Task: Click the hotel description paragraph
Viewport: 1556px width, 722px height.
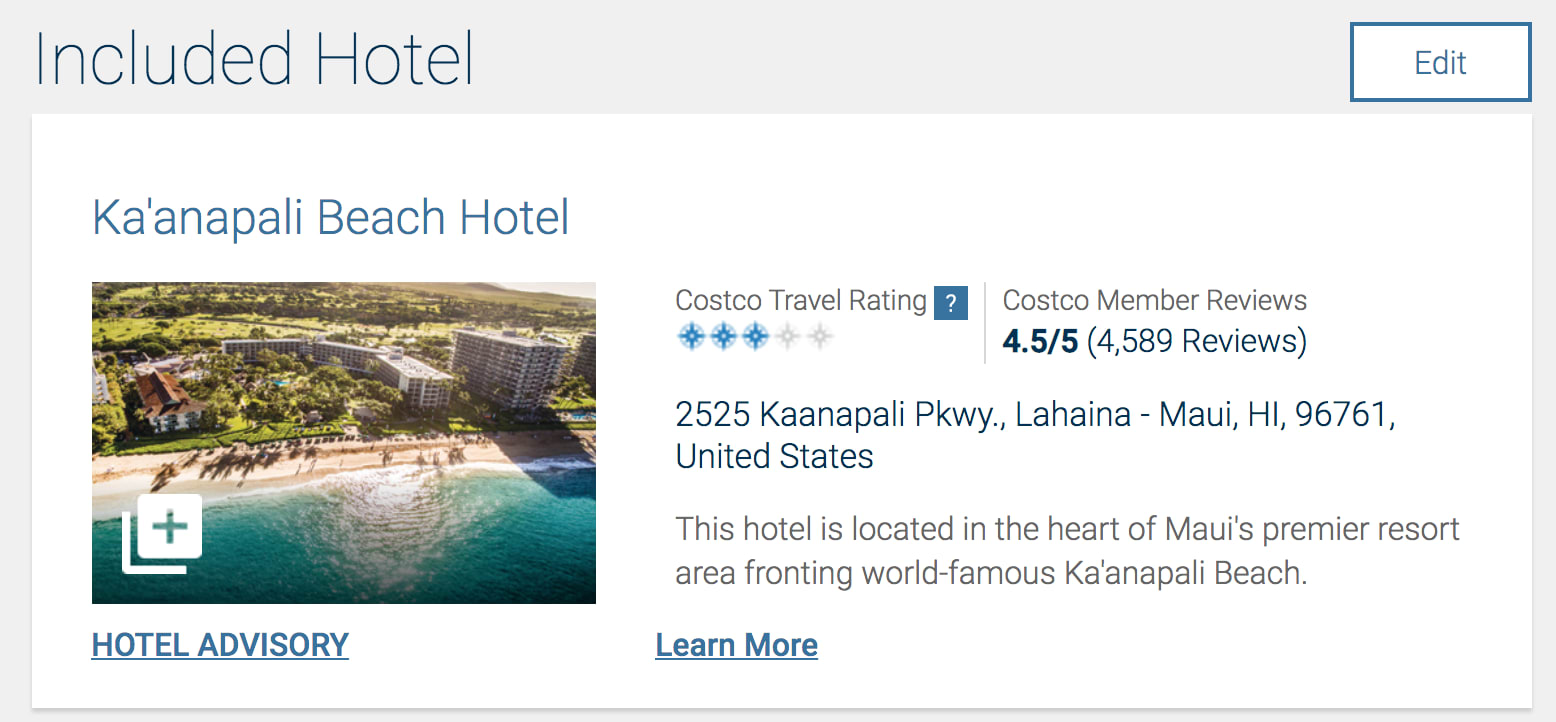Action: (x=1067, y=551)
